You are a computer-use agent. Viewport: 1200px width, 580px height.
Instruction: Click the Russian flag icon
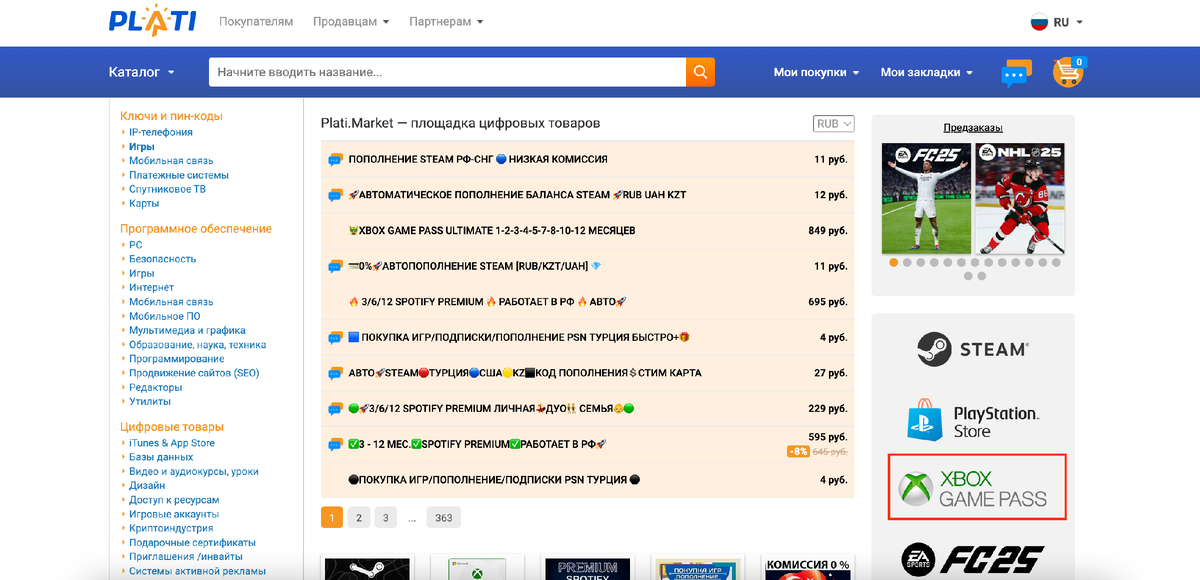point(1039,22)
